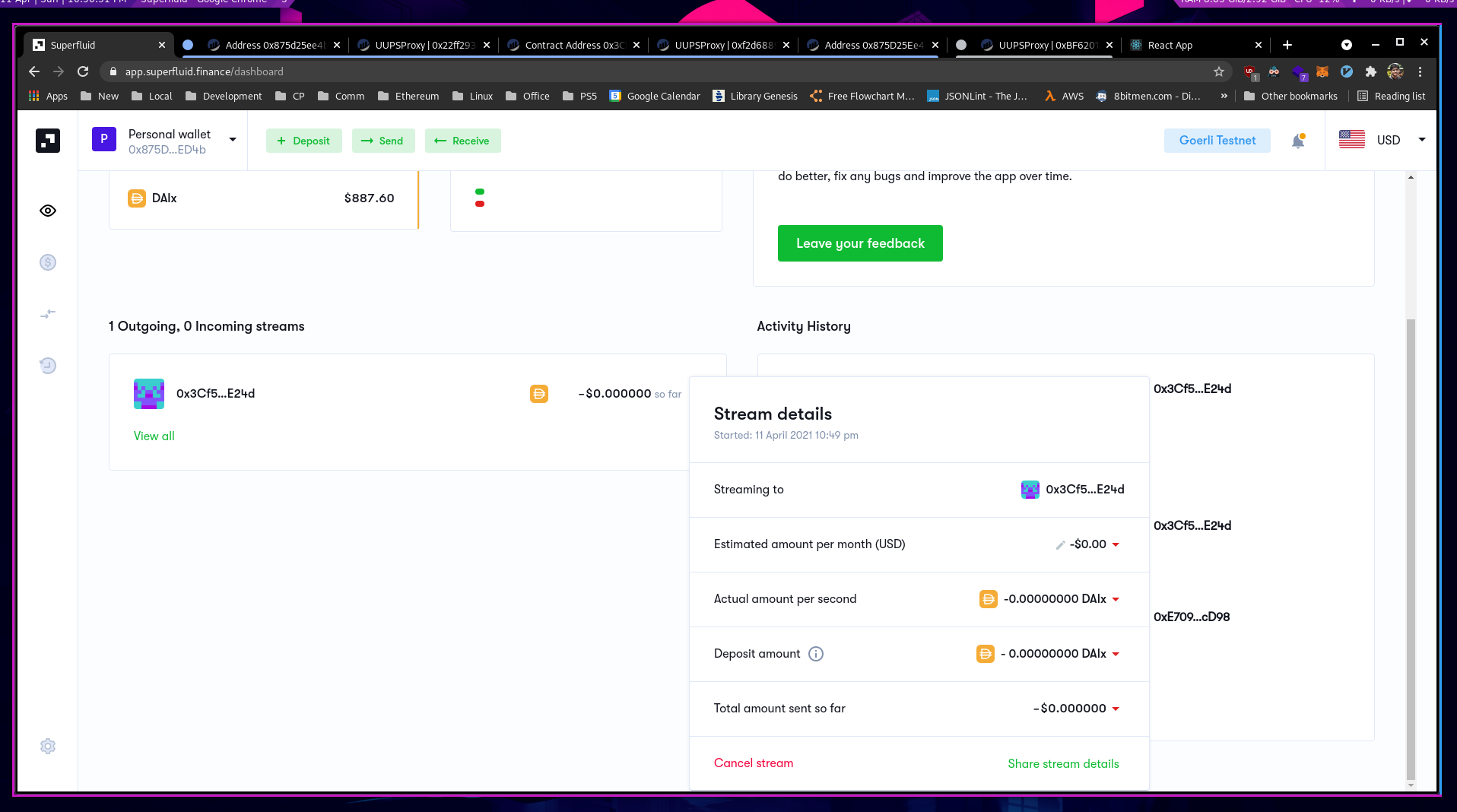Open the Ethereum bookmarks folder

tap(408, 96)
